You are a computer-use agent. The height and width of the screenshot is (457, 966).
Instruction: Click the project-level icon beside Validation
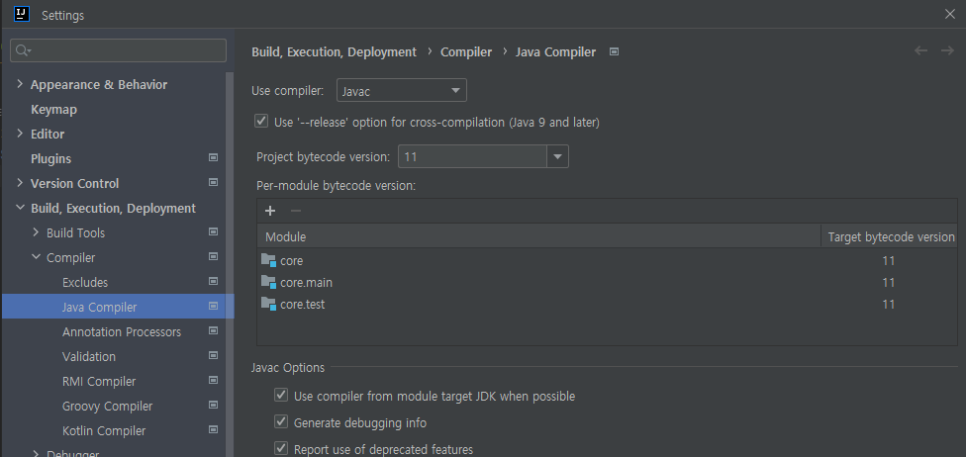coord(213,355)
